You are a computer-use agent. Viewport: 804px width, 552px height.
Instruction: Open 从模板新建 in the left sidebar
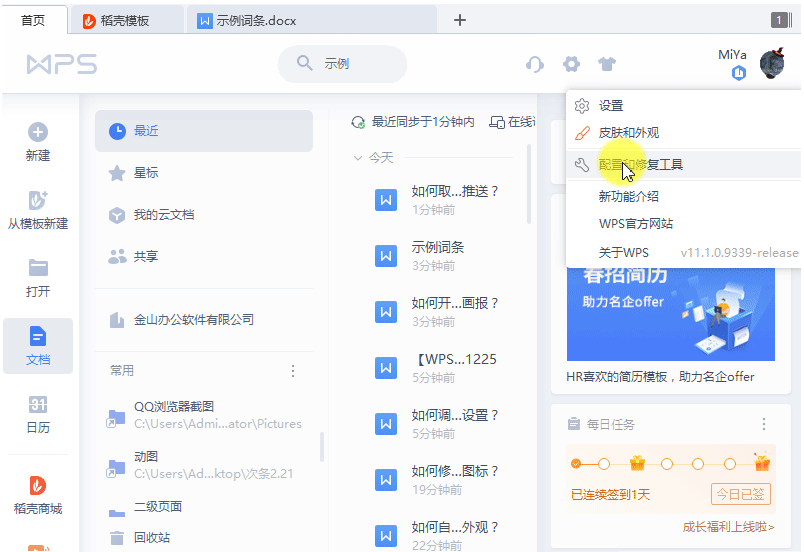38,210
